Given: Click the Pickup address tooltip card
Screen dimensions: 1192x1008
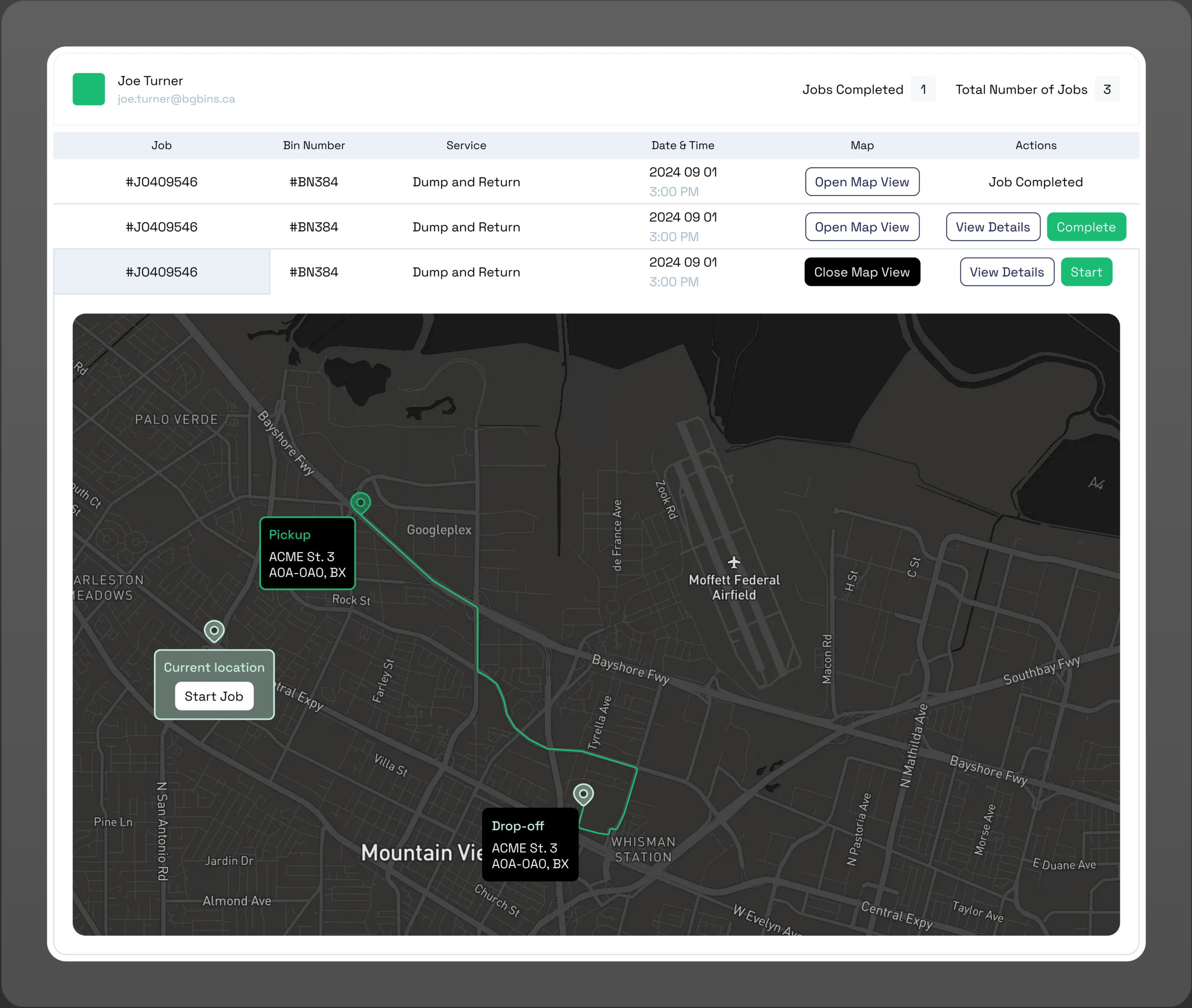Looking at the screenshot, I should coord(307,553).
